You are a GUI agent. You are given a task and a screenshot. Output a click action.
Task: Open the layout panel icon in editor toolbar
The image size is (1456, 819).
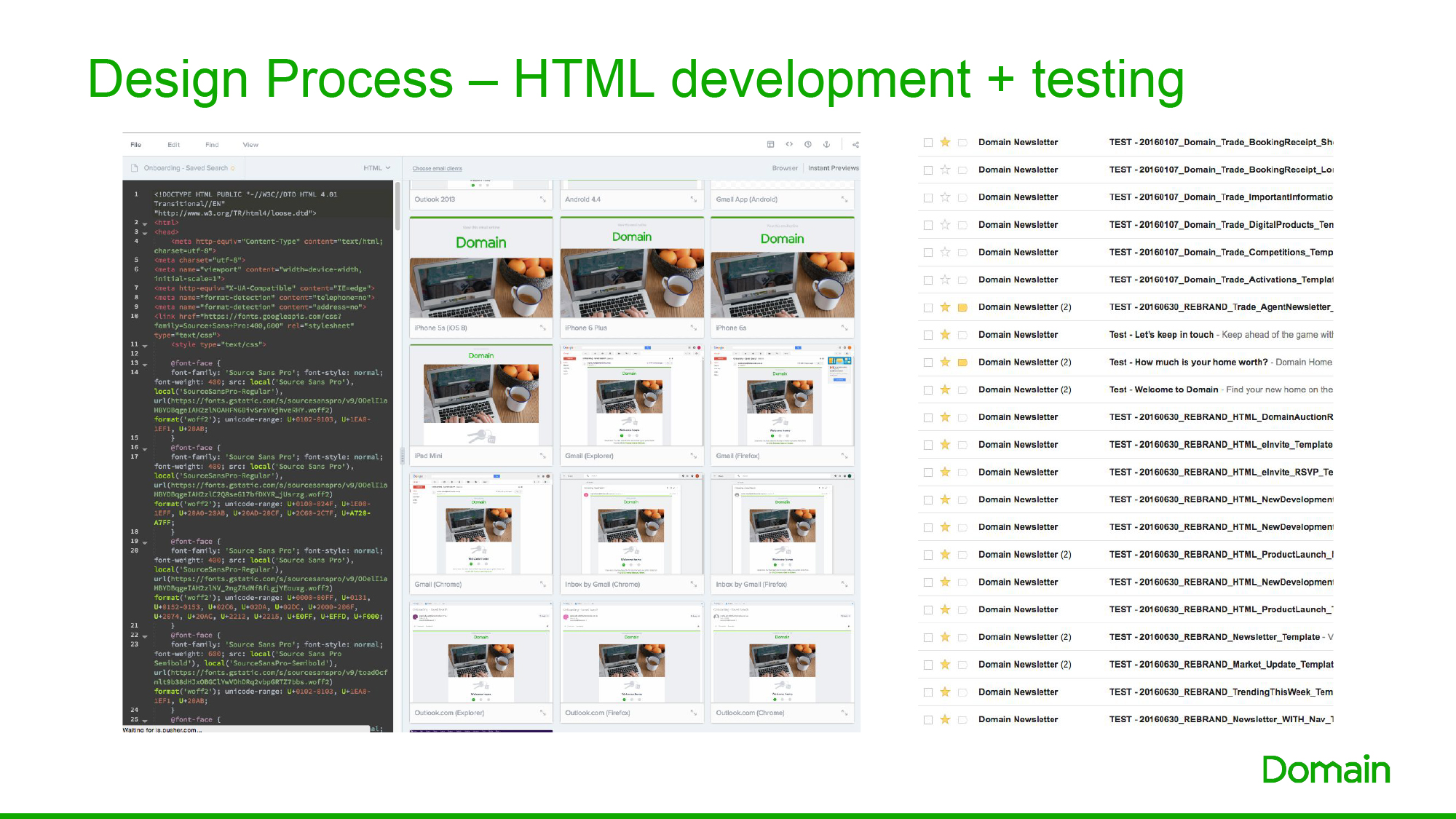pyautogui.click(x=770, y=144)
